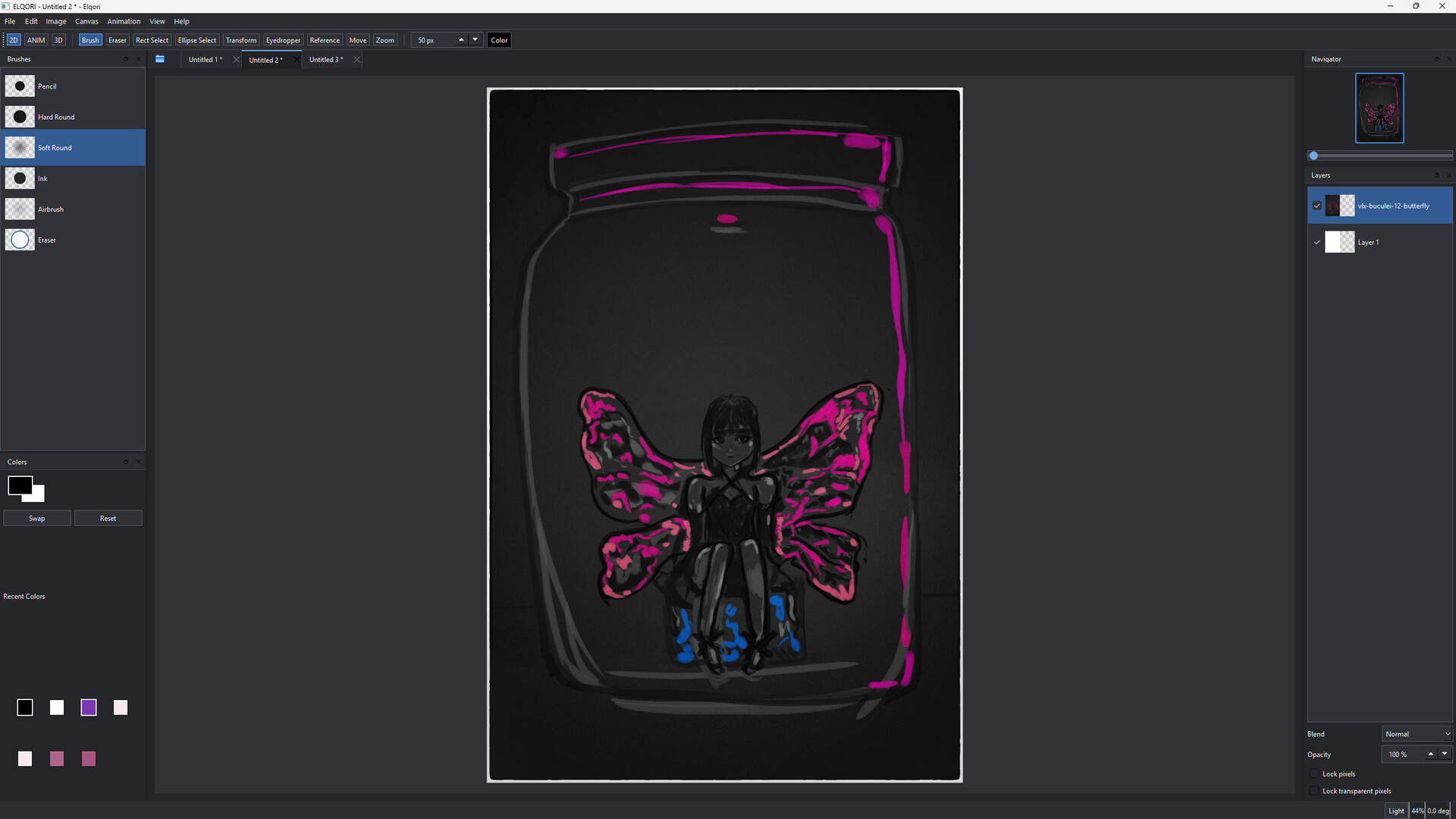Pick the Airbrush preset
The image size is (1456, 819).
[x=73, y=209]
